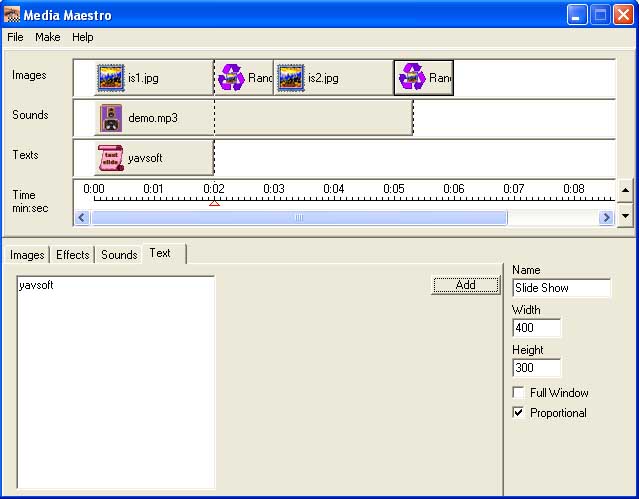Click the timeline zoom up arrow button
This screenshot has width=639, height=499.
pyautogui.click(x=625, y=190)
